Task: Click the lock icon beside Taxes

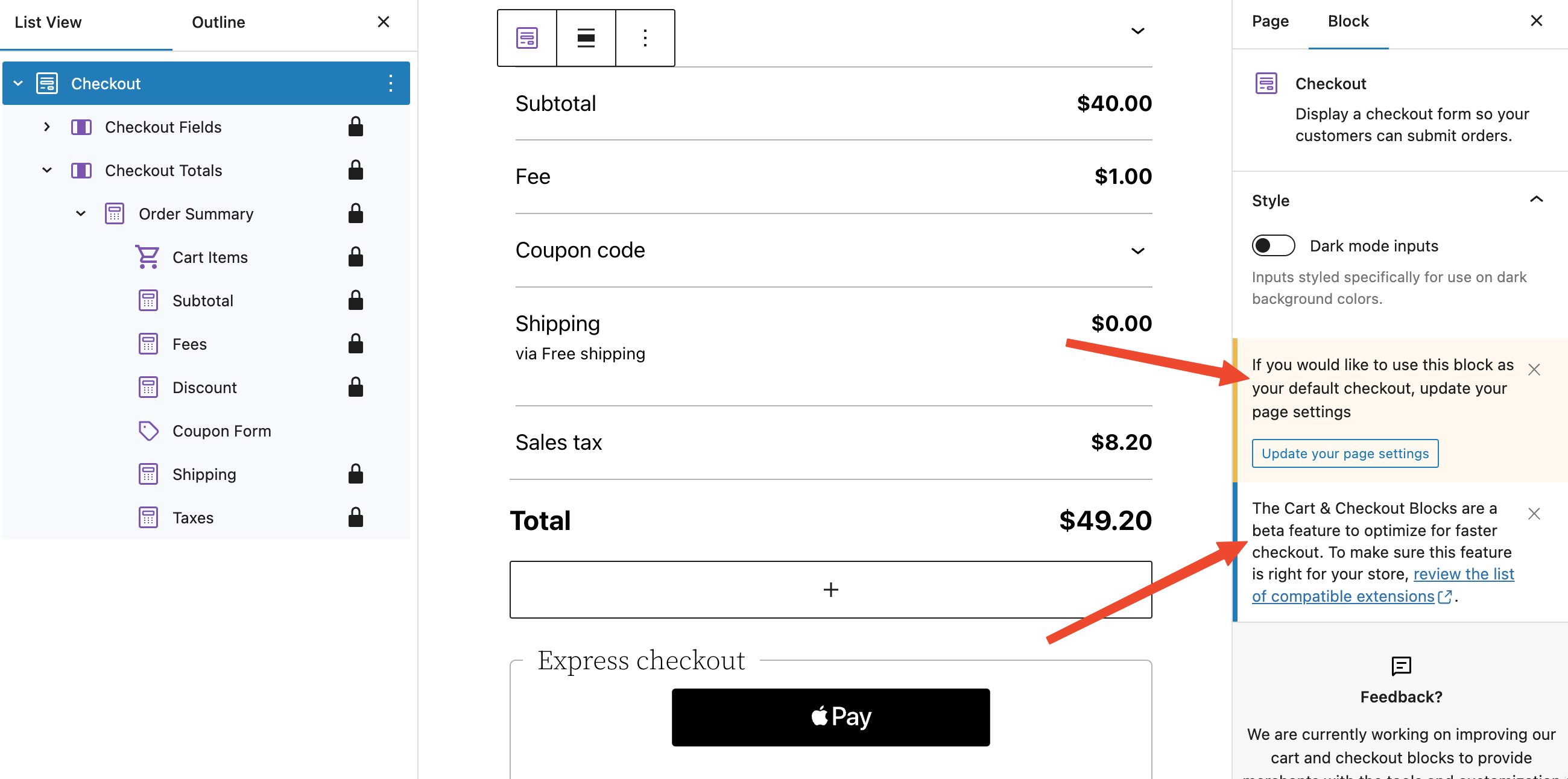Action: [x=355, y=517]
